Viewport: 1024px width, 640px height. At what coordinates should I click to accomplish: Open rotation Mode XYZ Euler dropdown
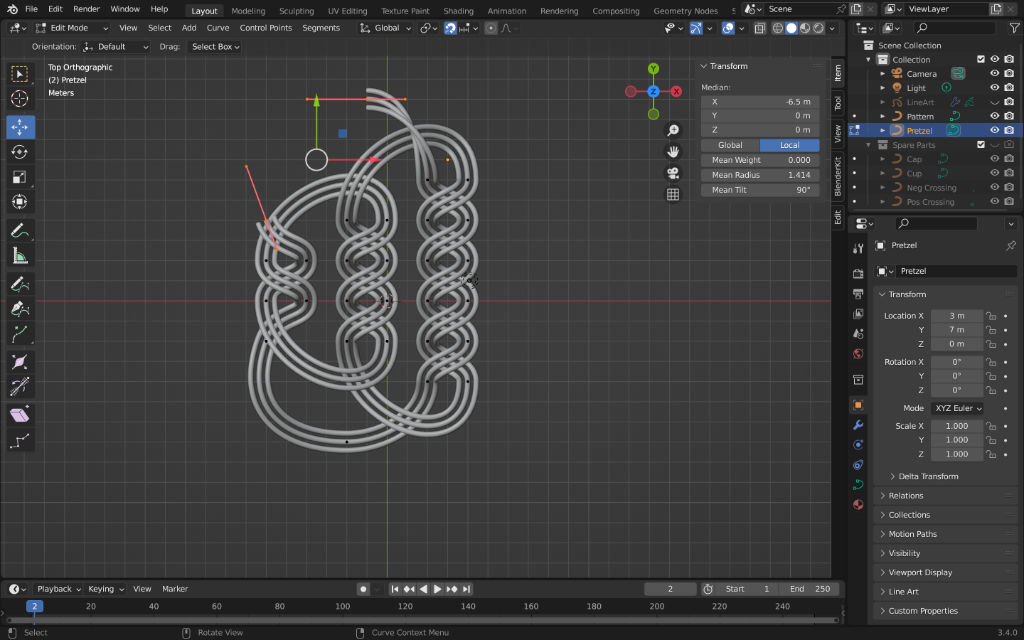(x=957, y=408)
